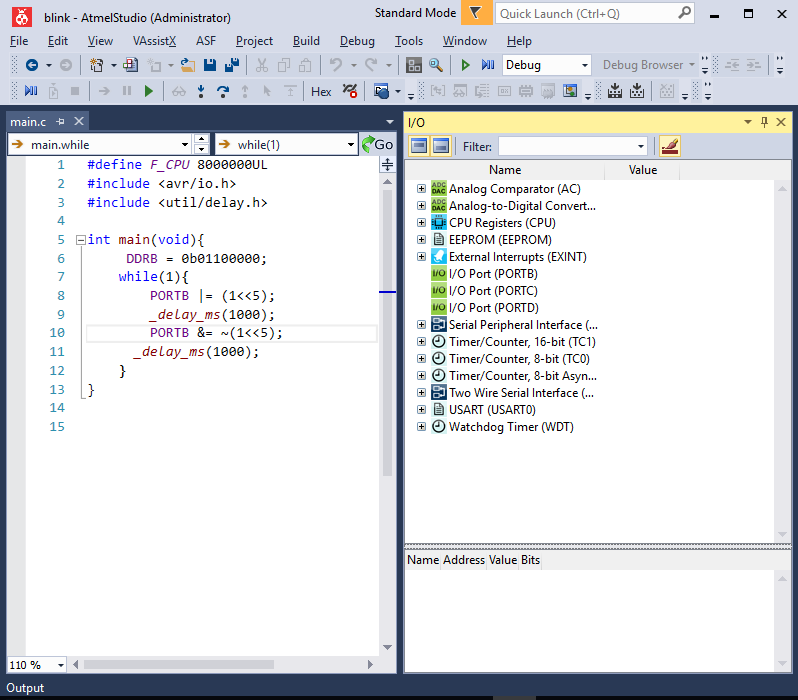Click the orange notification filter flag icon
The height and width of the screenshot is (700, 798).
476,13
